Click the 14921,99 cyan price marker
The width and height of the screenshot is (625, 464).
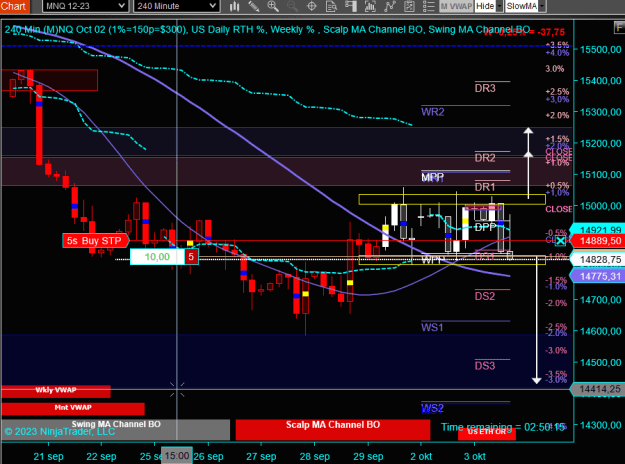click(599, 229)
